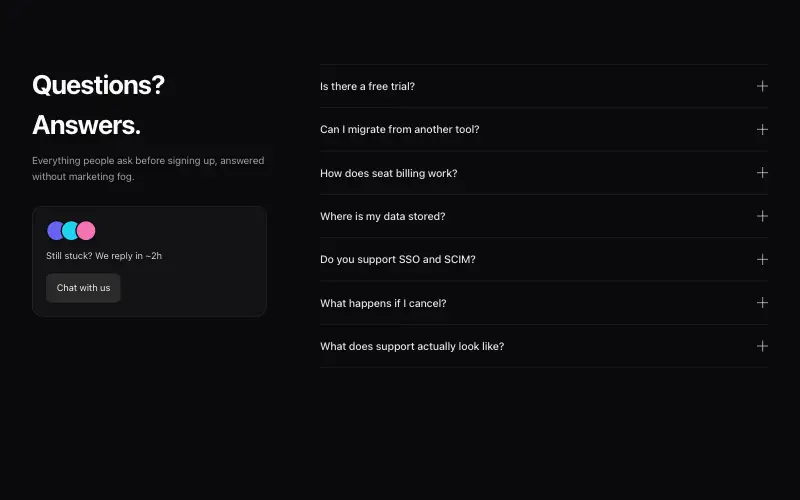
Task: Click plus icon for SSO and SCIM question
Action: coord(762,260)
